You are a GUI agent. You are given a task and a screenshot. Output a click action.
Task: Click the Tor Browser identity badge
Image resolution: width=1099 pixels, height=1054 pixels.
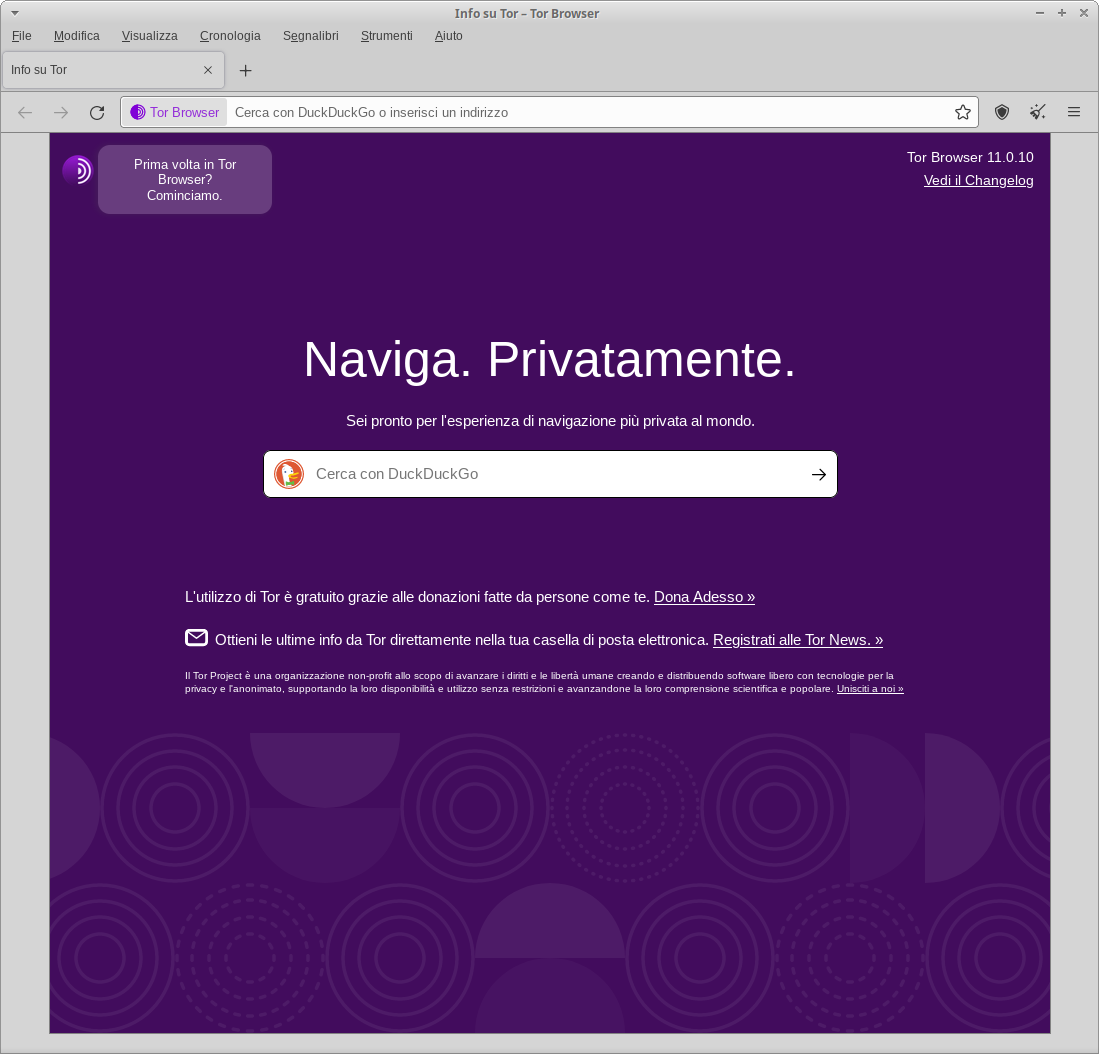pyautogui.click(x=175, y=113)
